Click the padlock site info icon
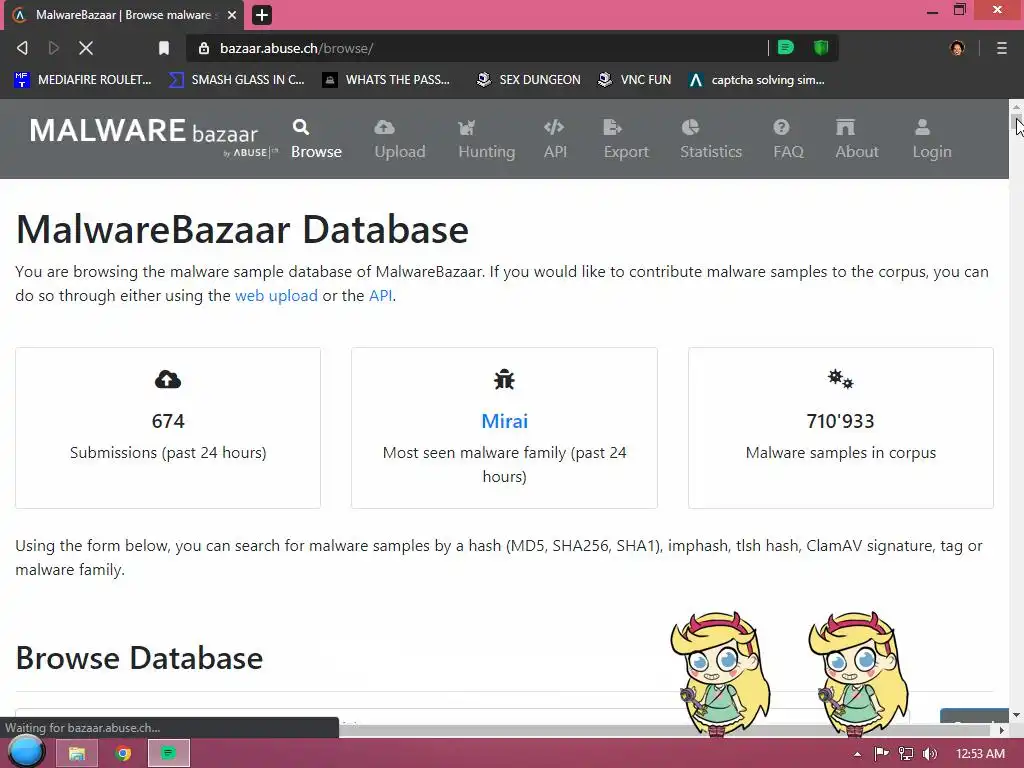This screenshot has width=1024, height=768. pos(204,48)
